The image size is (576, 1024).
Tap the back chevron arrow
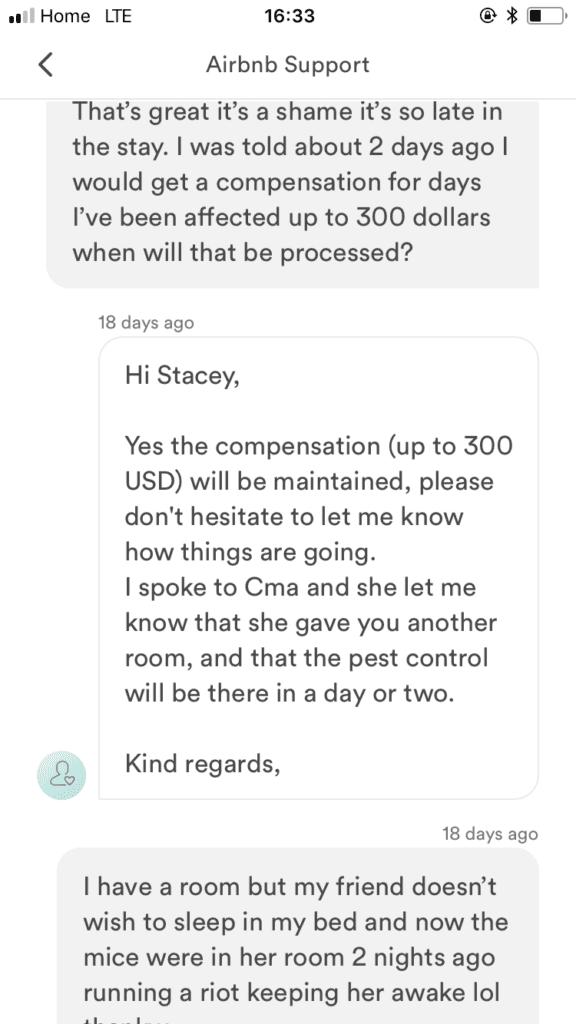[x=45, y=65]
